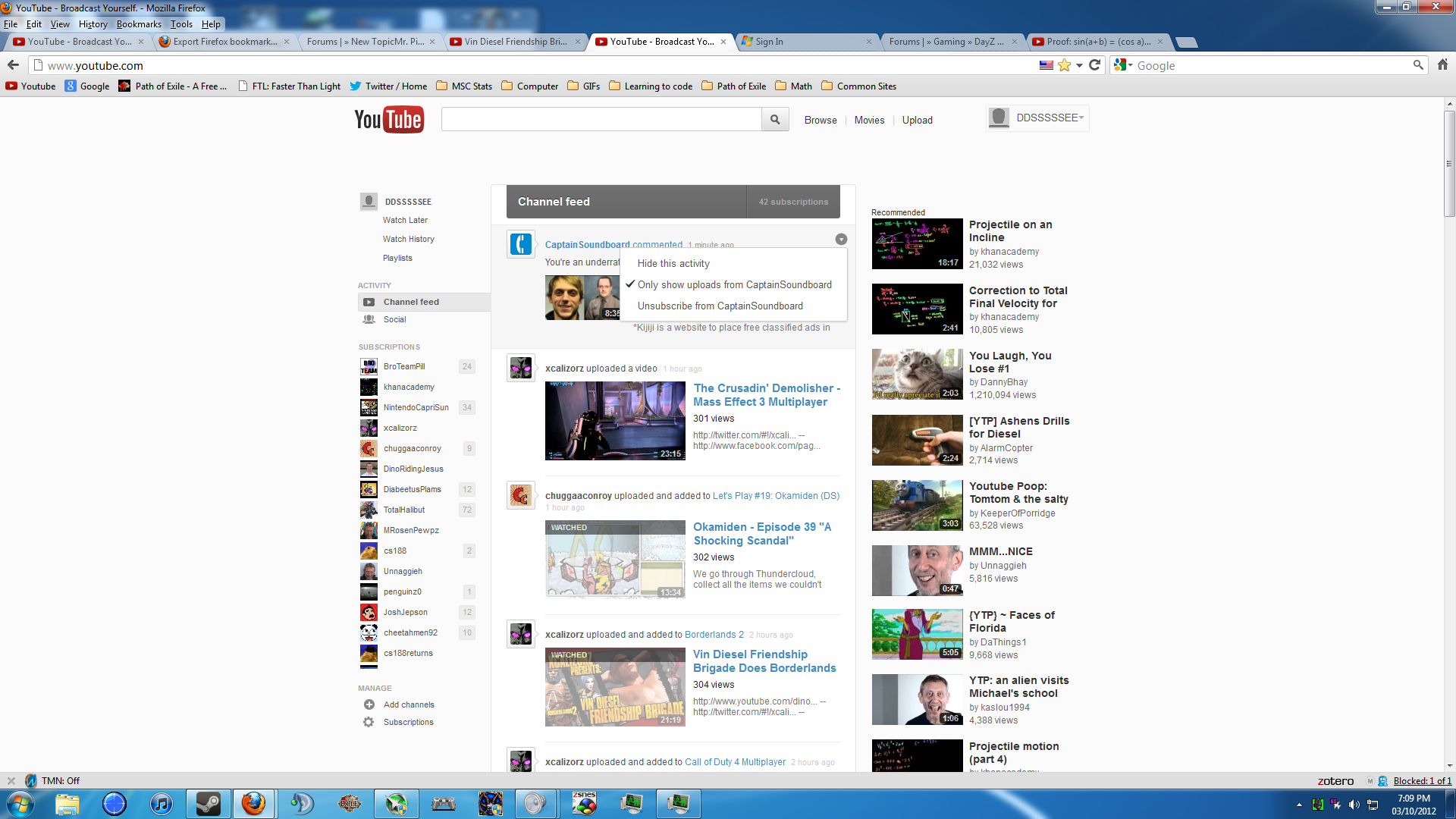Image resolution: width=1456 pixels, height=819 pixels.
Task: Click the 'Blocked: 1 of 1' status link
Action: (1422, 781)
